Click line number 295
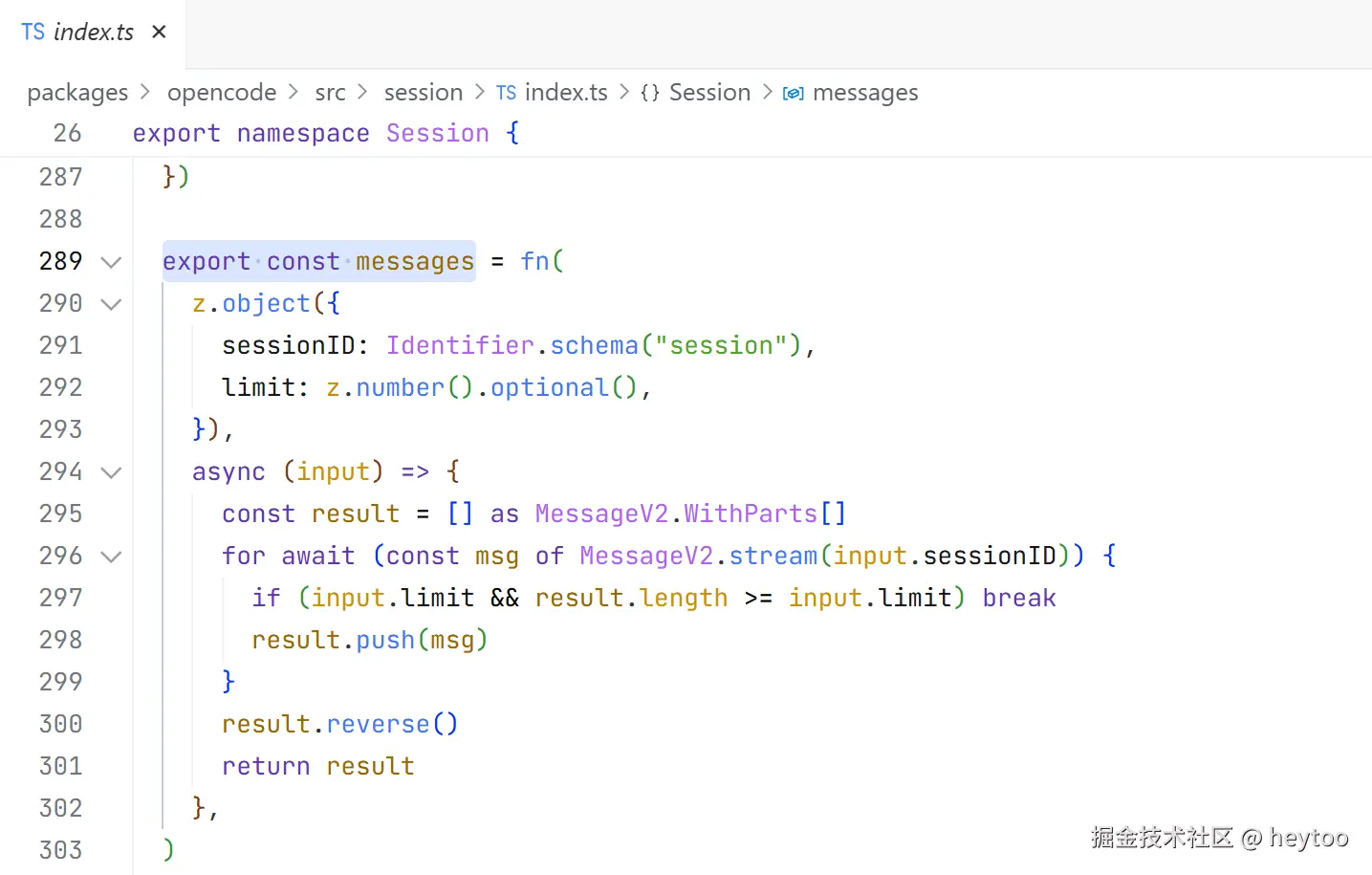 (x=60, y=514)
